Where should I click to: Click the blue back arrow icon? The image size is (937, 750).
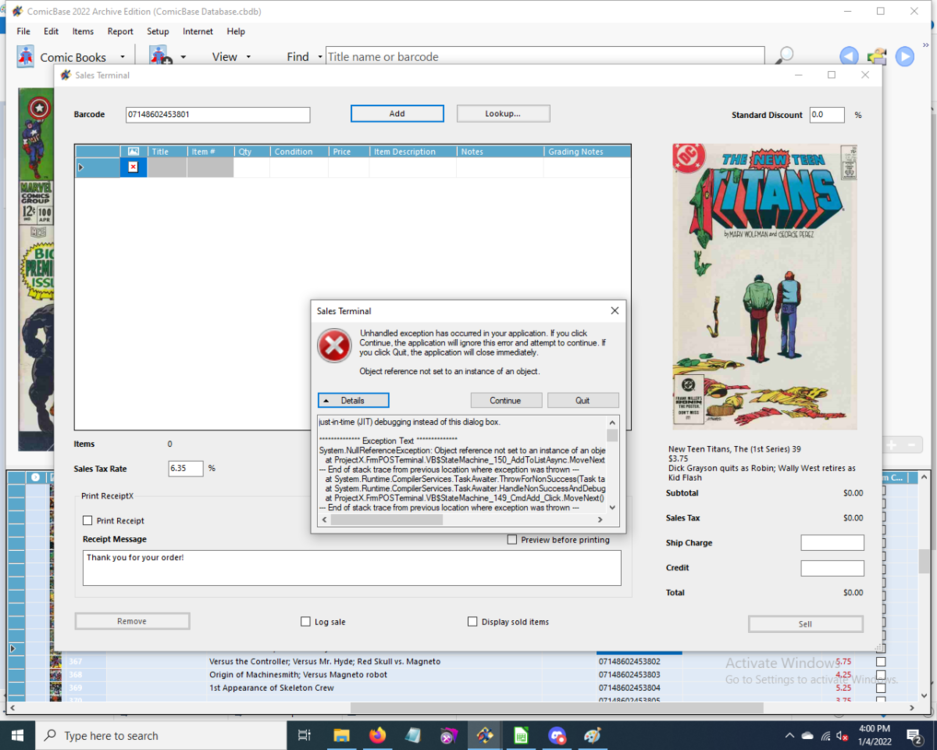(x=848, y=56)
